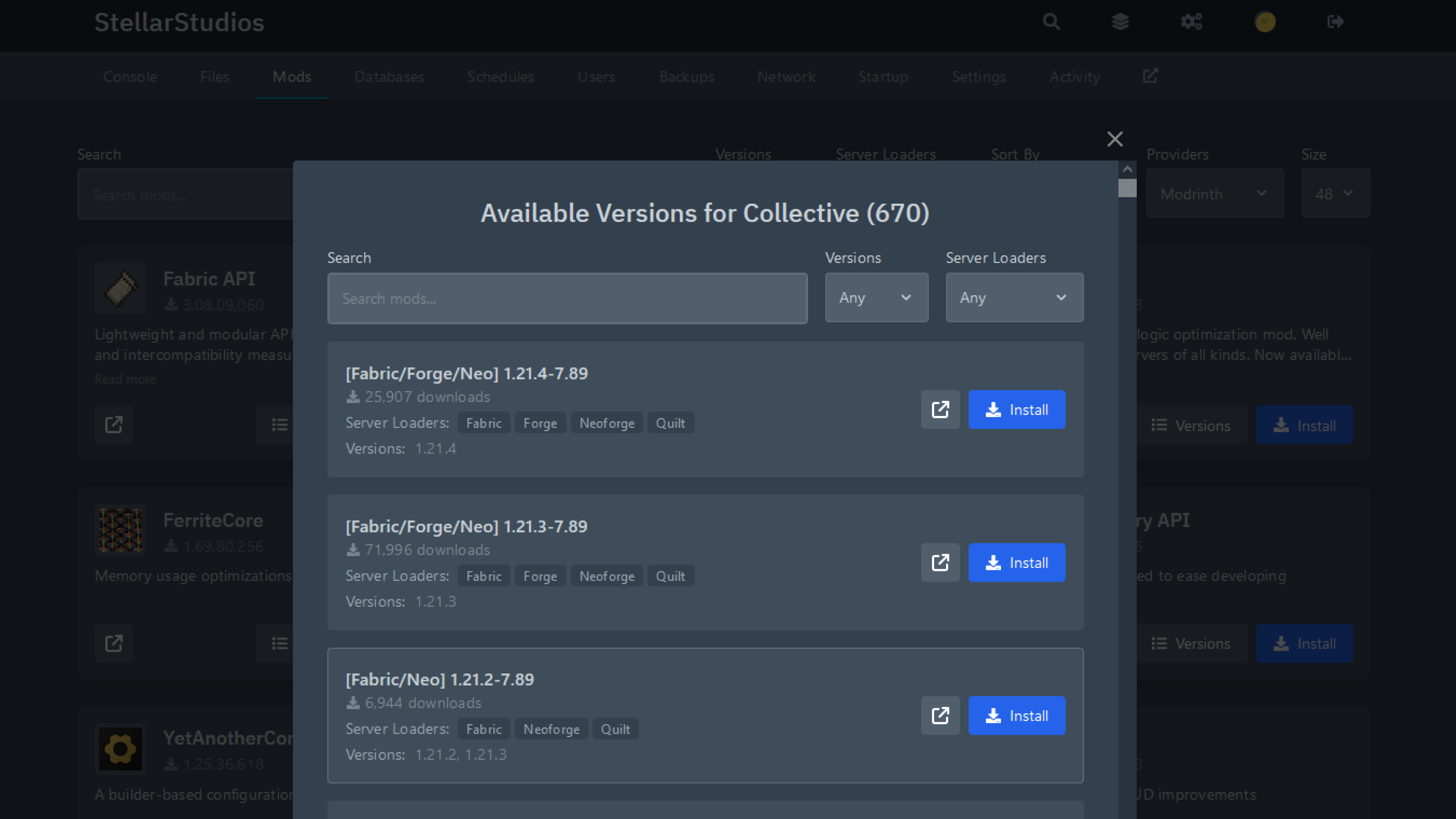Screen dimensions: 1456x819
Task: Click the modal scrollbar up arrow
Action: point(1127,169)
